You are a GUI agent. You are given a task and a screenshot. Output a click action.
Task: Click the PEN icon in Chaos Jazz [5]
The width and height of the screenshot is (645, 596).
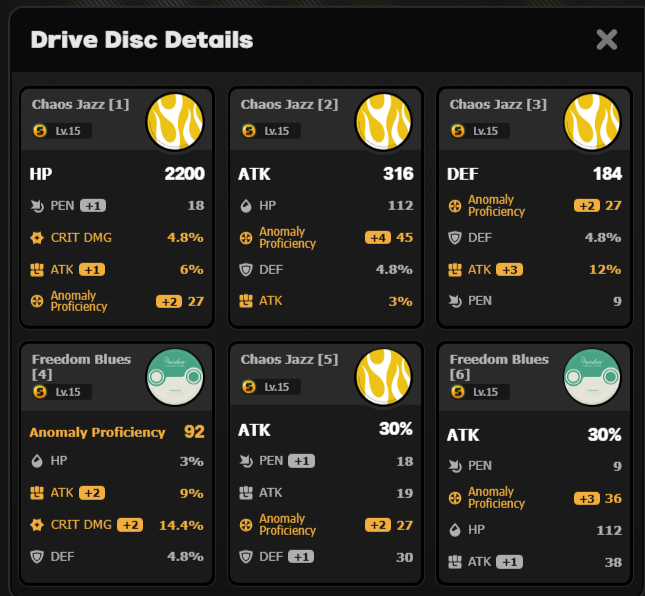pyautogui.click(x=246, y=461)
